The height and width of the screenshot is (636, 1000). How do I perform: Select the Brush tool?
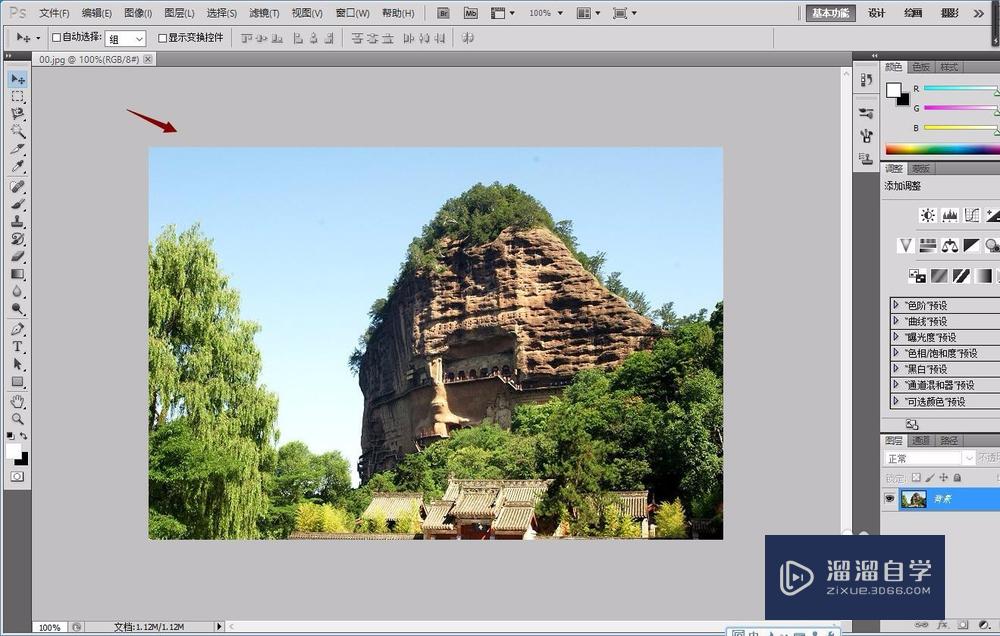pyautogui.click(x=17, y=204)
